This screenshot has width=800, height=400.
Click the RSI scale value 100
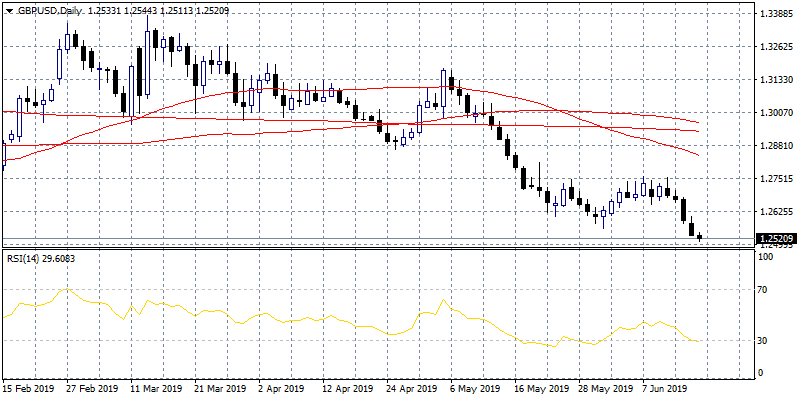[x=767, y=257]
